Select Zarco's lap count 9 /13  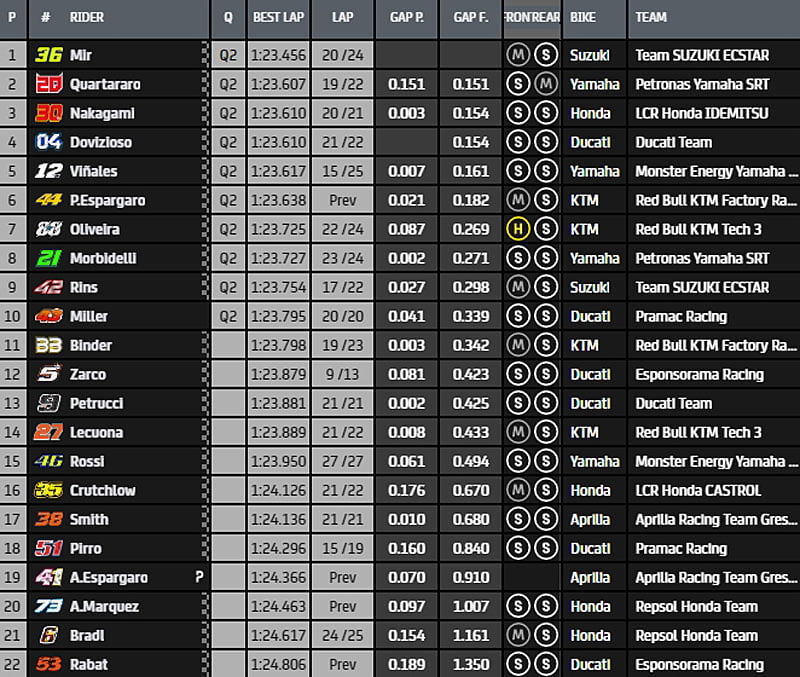coord(342,374)
